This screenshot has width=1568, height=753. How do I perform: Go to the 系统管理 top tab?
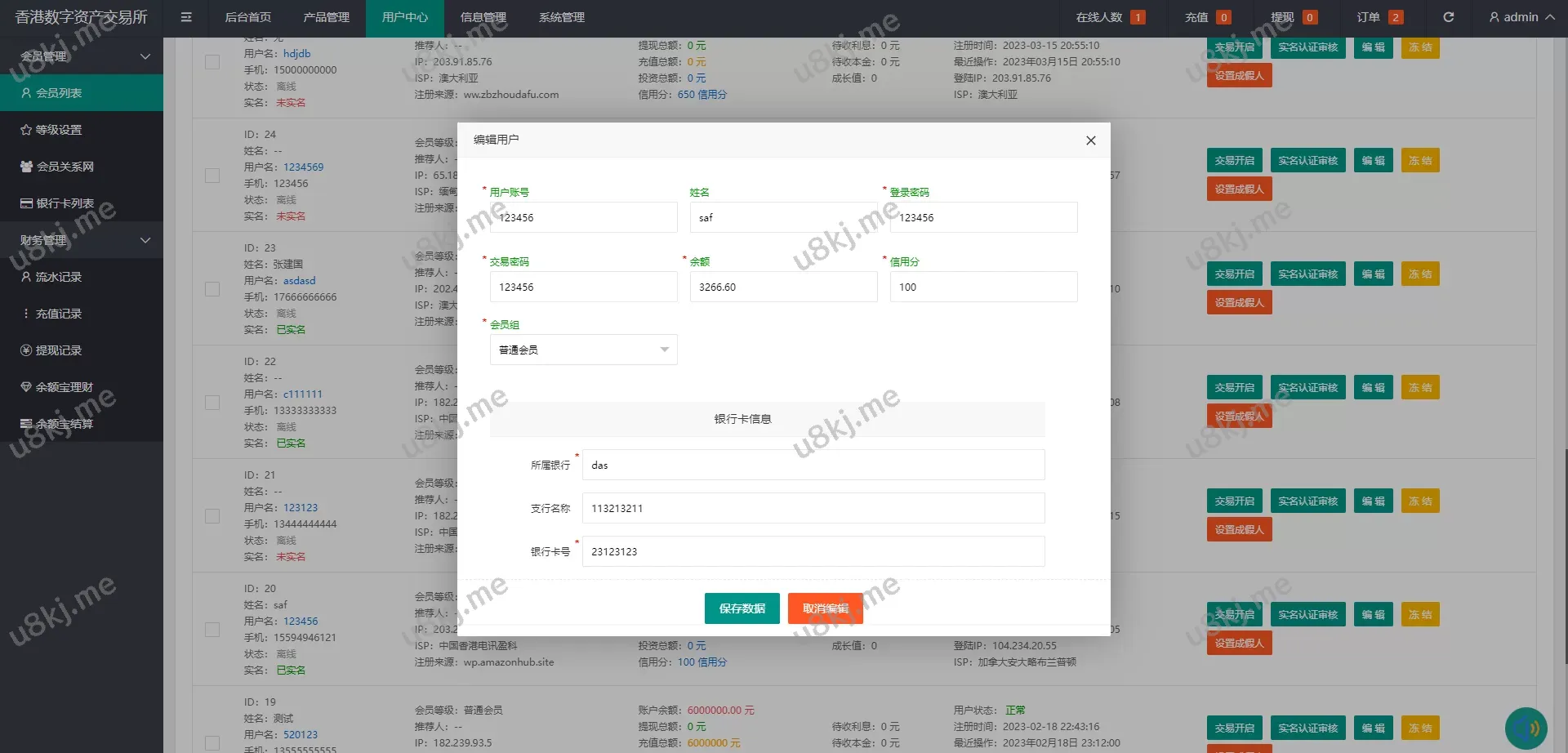click(x=561, y=17)
